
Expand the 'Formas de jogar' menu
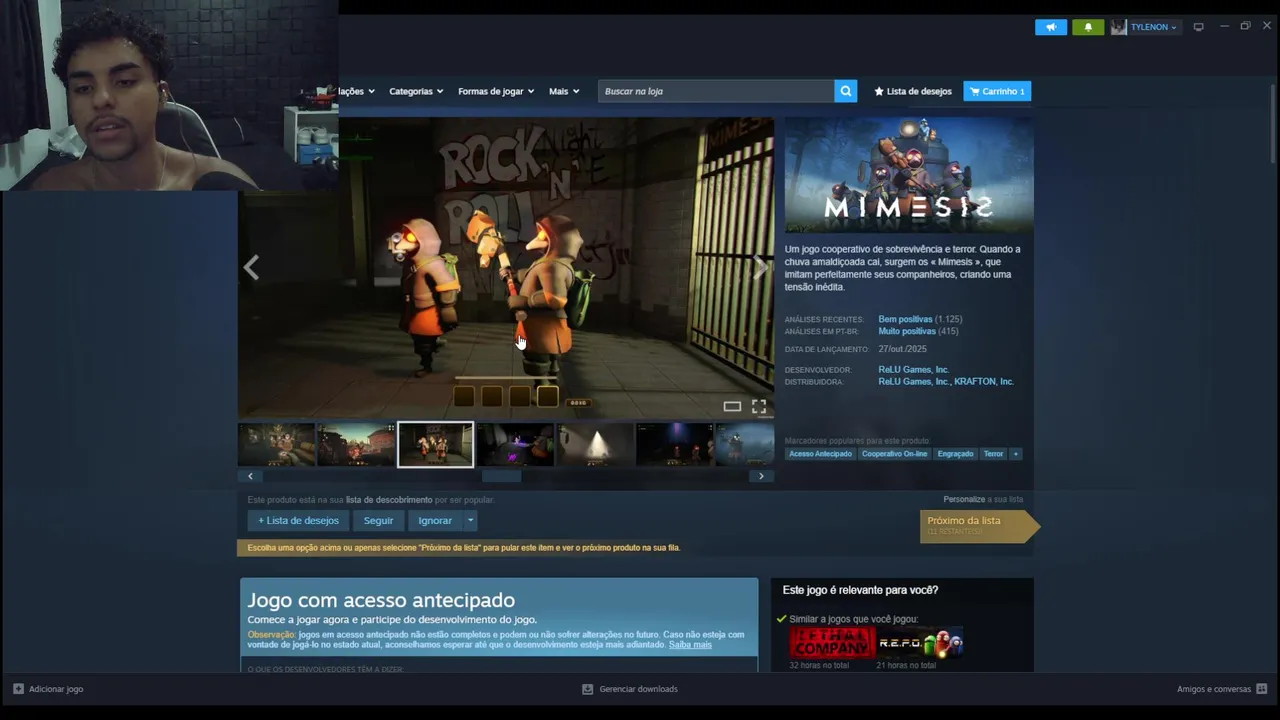[496, 91]
